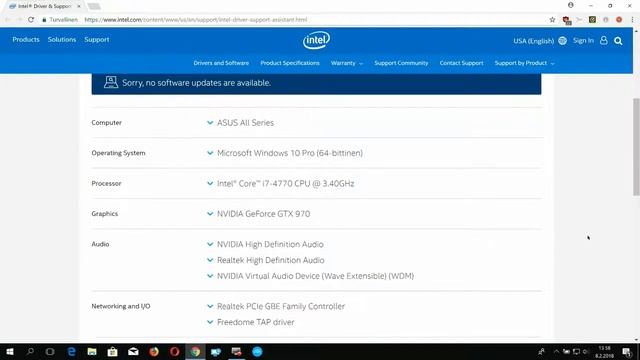Expand NVIDIA High Definition Audio details
Image resolution: width=640 pixels, height=360 pixels.
(x=210, y=244)
